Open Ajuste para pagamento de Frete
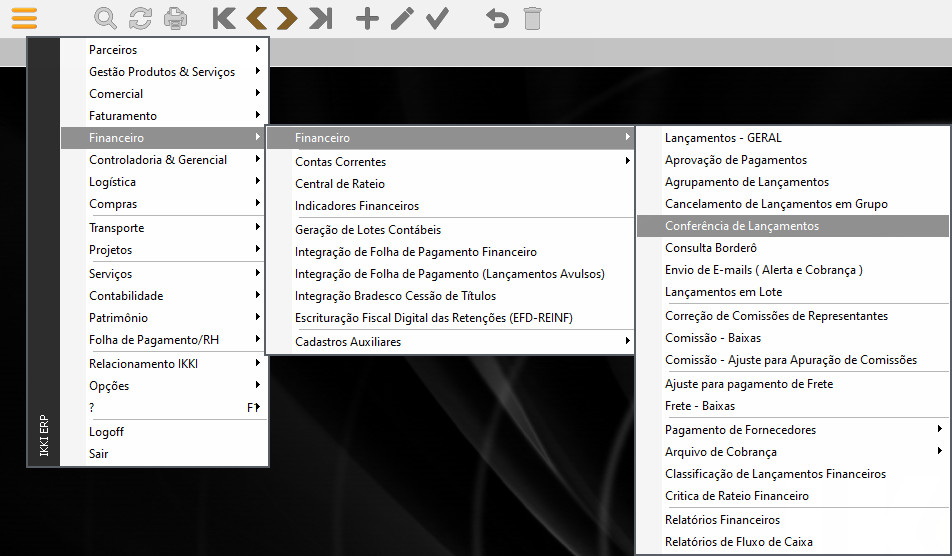The image size is (952, 556). point(793,384)
